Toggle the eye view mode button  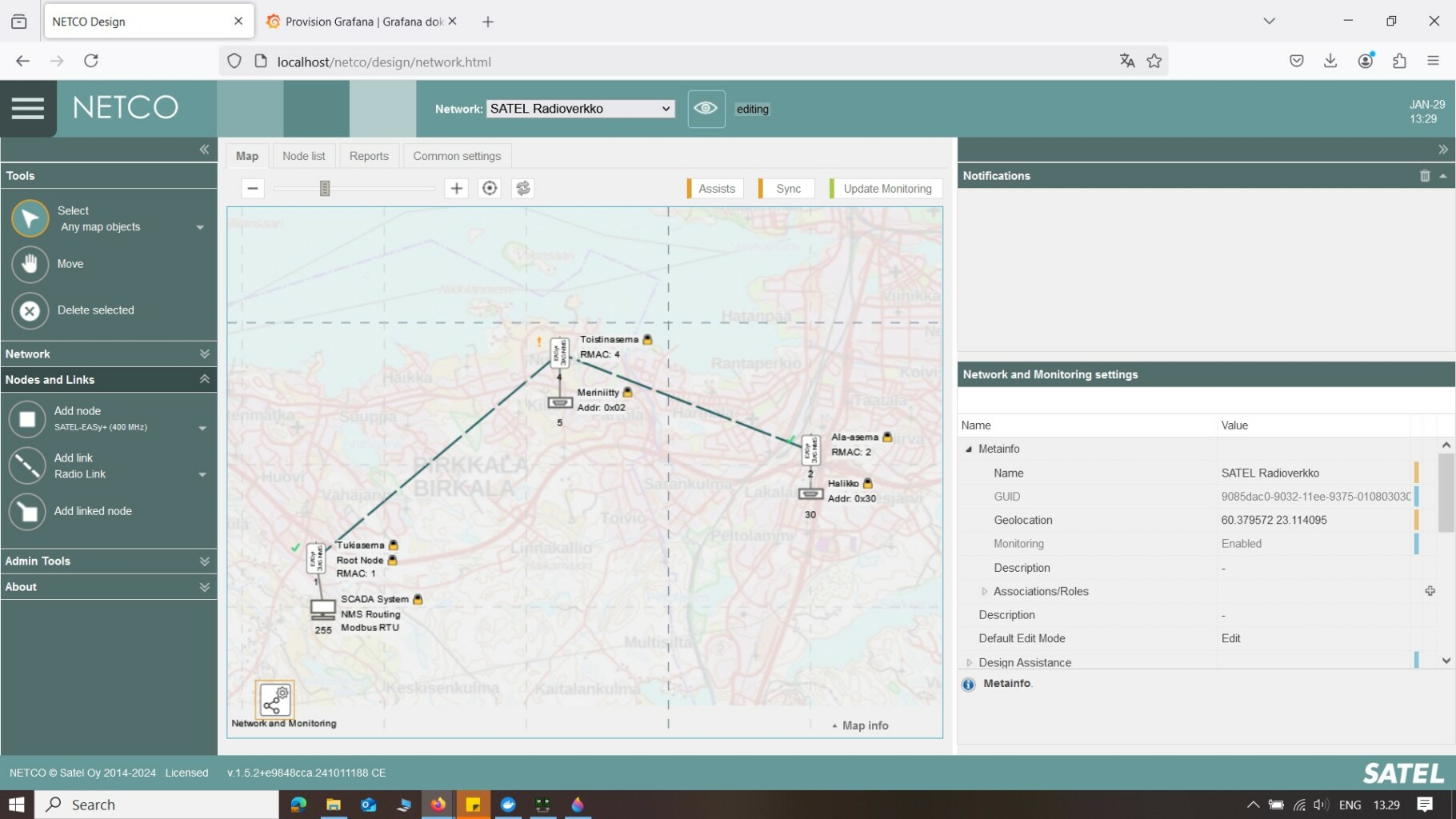tap(706, 109)
